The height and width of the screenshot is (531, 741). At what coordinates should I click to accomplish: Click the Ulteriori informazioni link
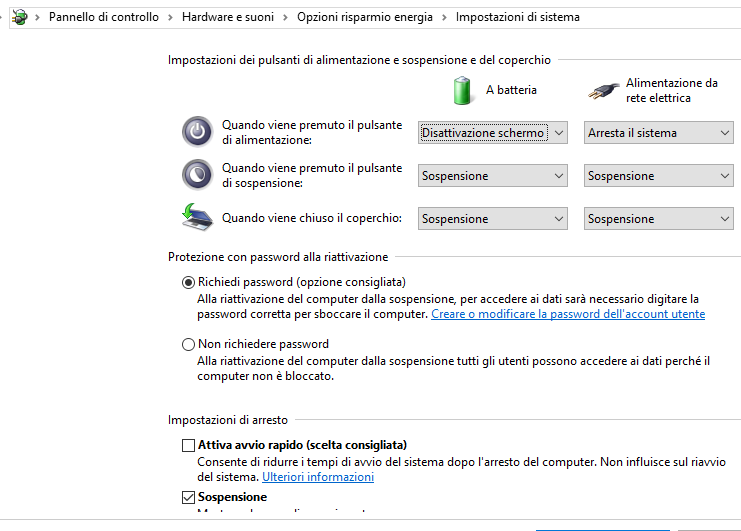(317, 477)
